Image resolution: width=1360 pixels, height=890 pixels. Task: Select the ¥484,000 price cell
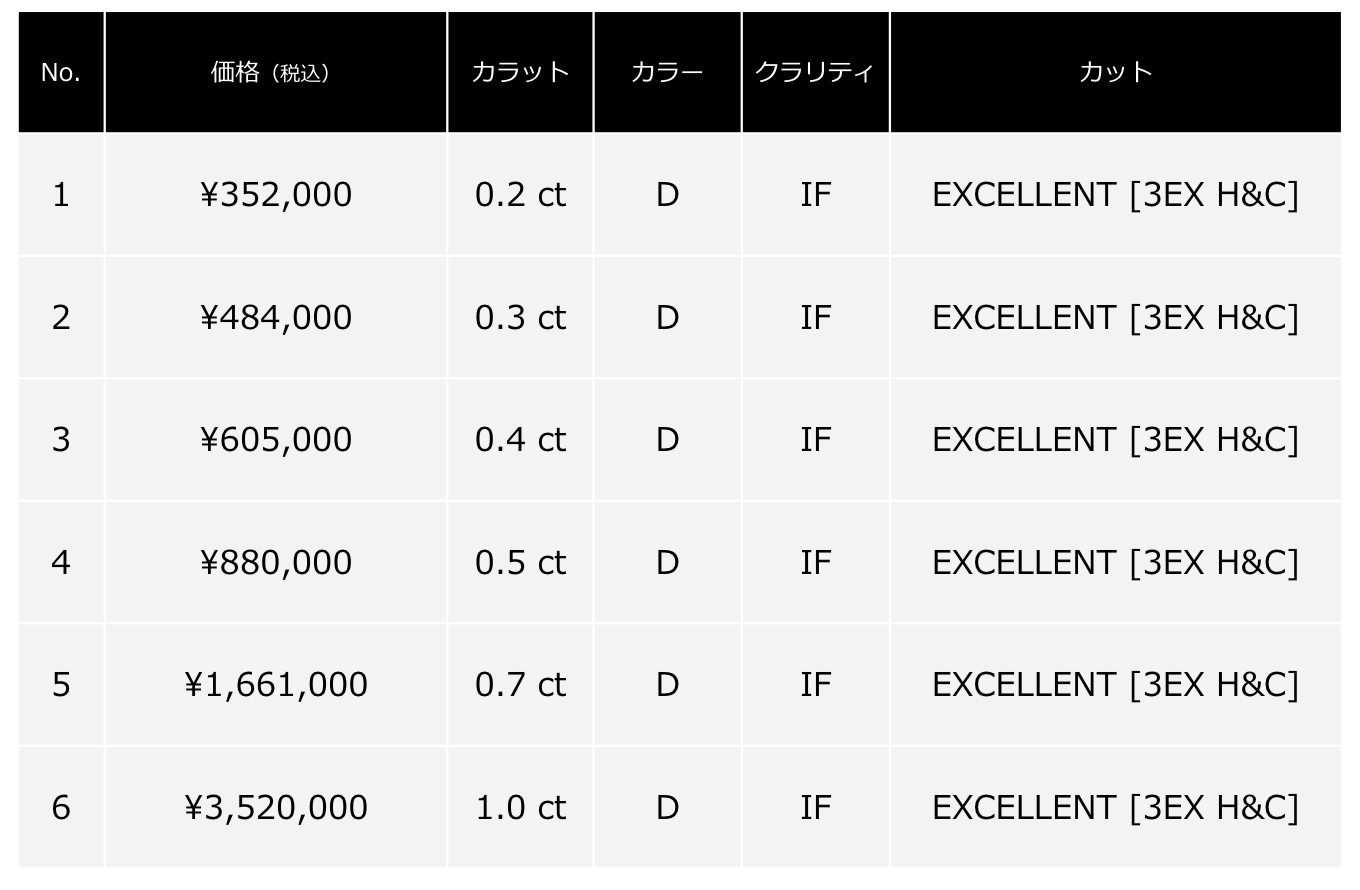(x=275, y=318)
